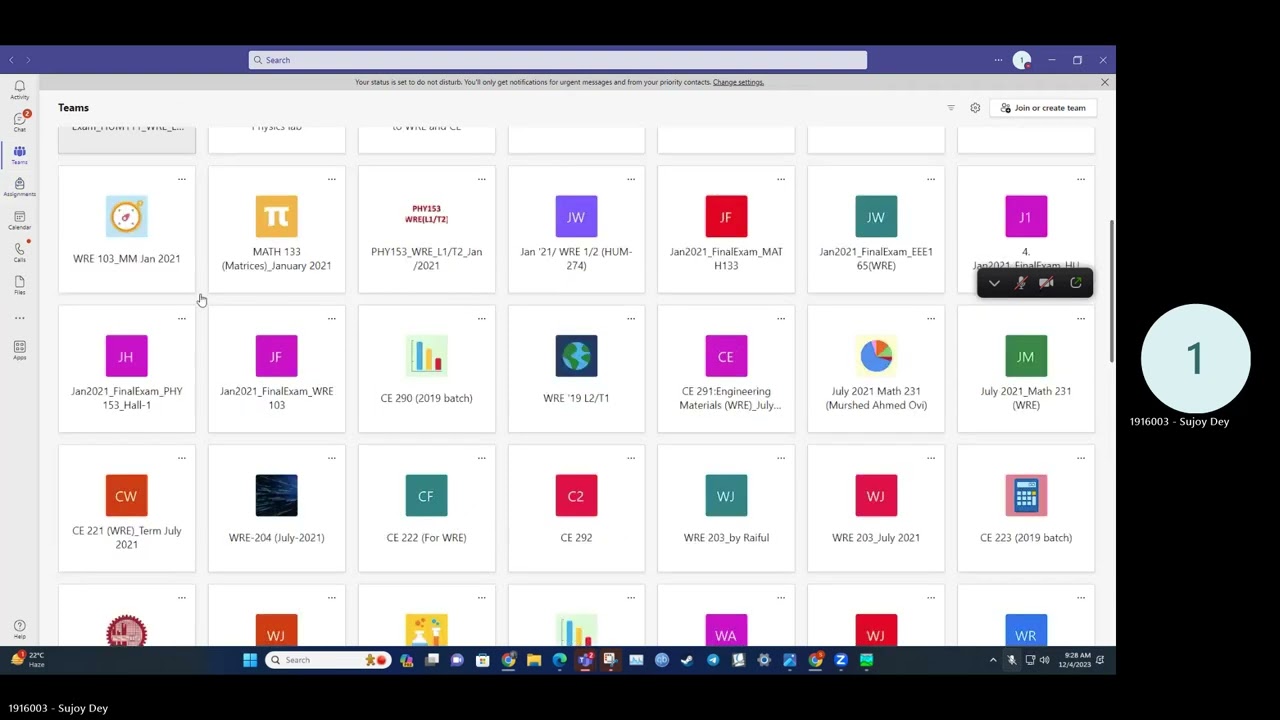
Task: Open more options for CE 290 team
Action: pos(481,319)
